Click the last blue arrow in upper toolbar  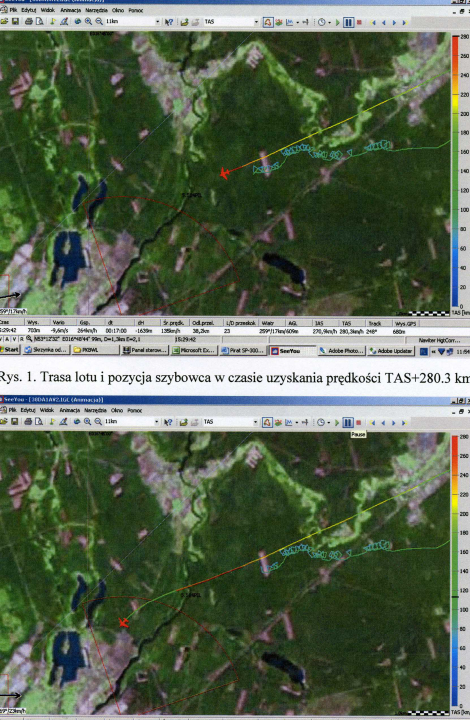[404, 22]
